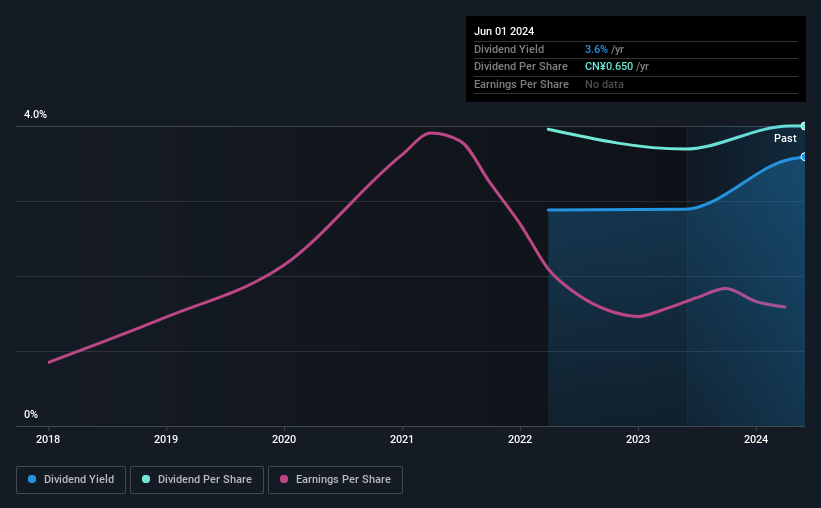Click the 2022 x-axis label

(x=520, y=439)
